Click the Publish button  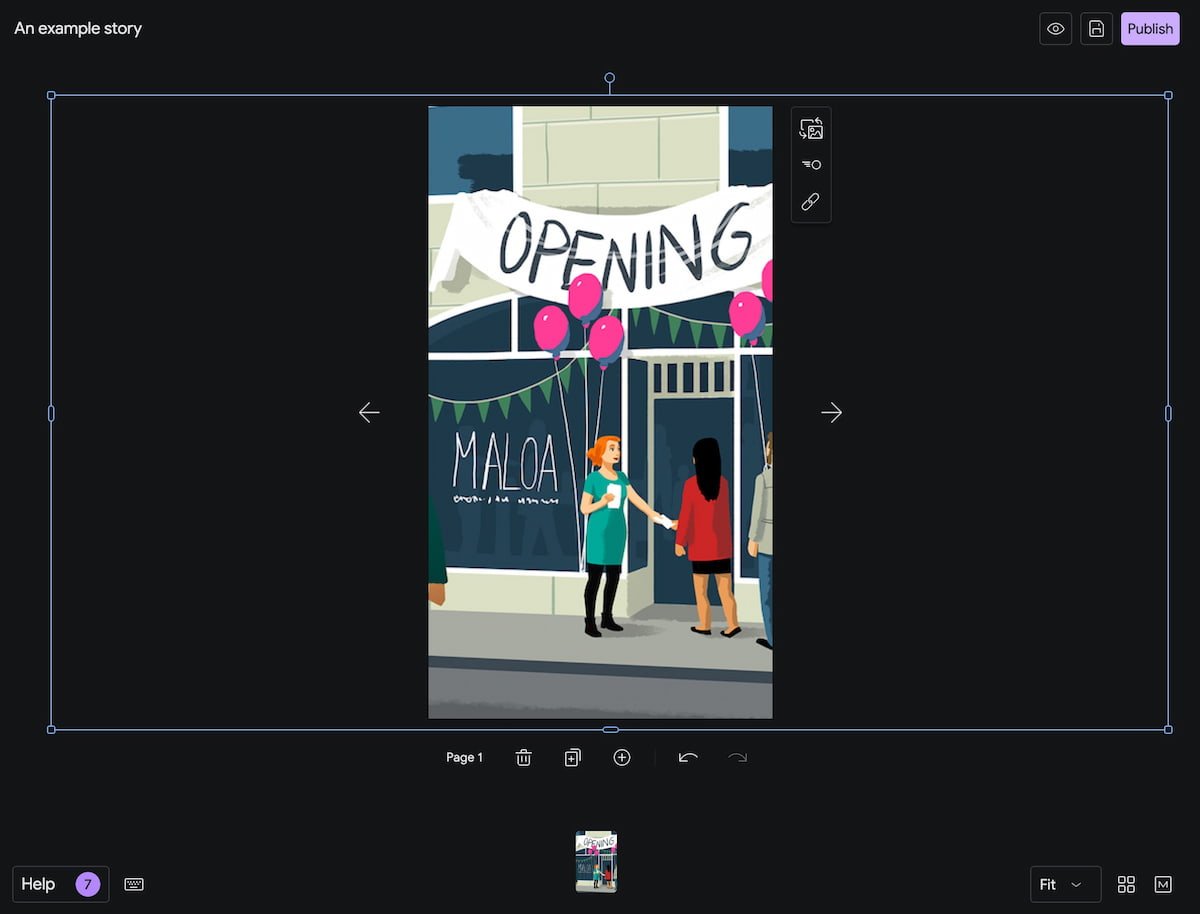(1150, 29)
